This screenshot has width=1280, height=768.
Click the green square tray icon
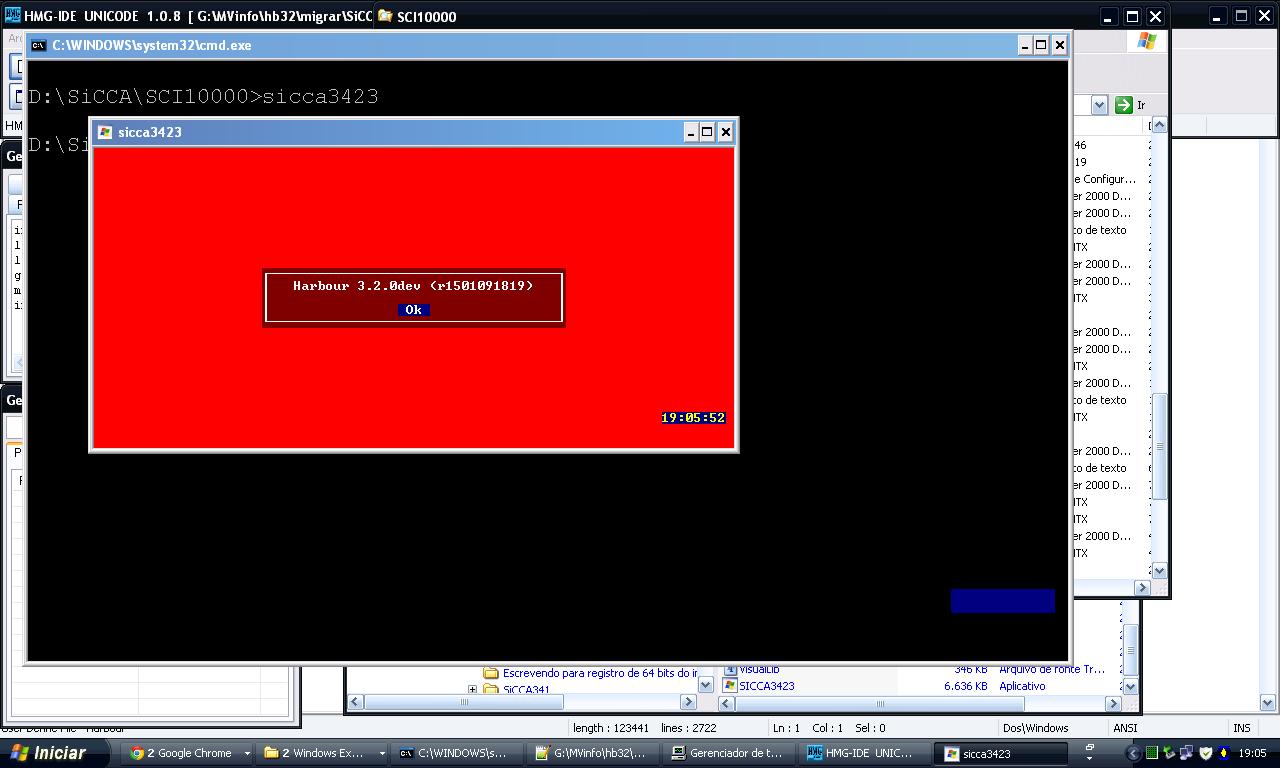point(1152,753)
